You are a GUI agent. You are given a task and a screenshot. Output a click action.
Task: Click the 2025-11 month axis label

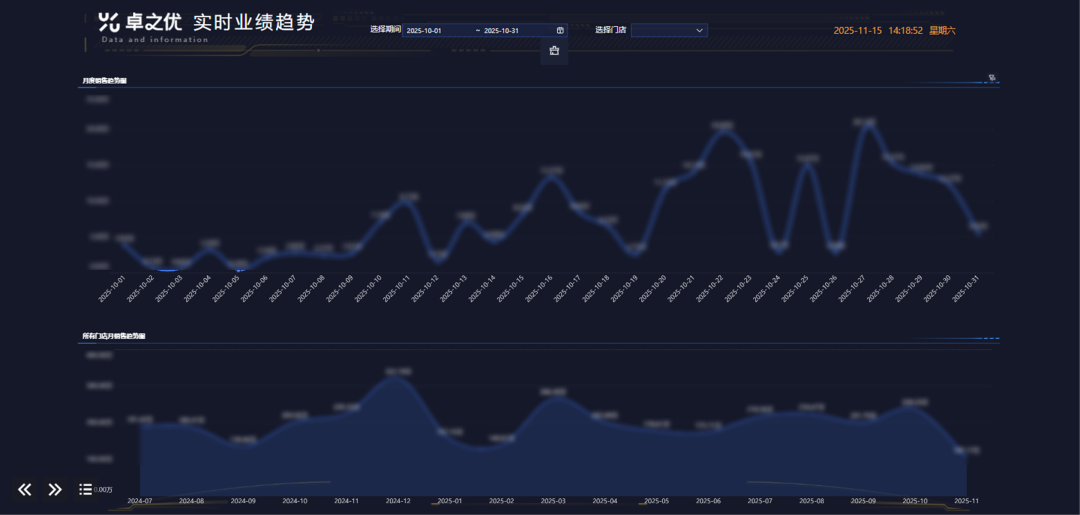point(966,500)
